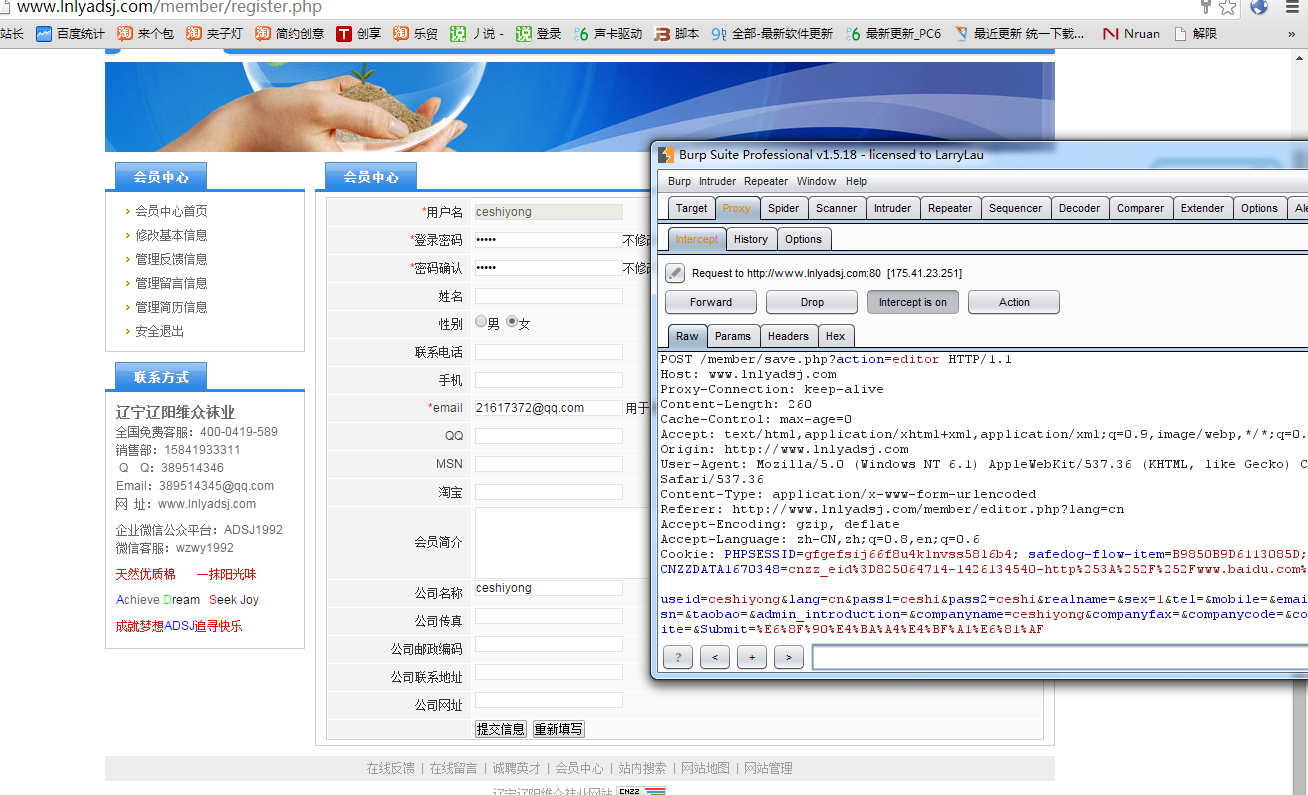Click the Drop button in Burp
Screen dimensions: 1308x795
click(x=812, y=302)
